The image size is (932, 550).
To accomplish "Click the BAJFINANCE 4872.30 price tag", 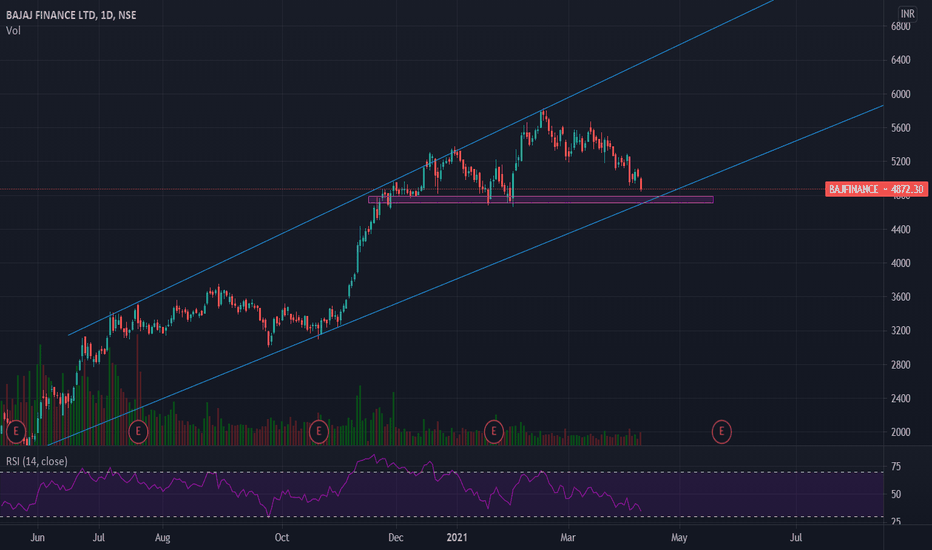I will 877,189.
